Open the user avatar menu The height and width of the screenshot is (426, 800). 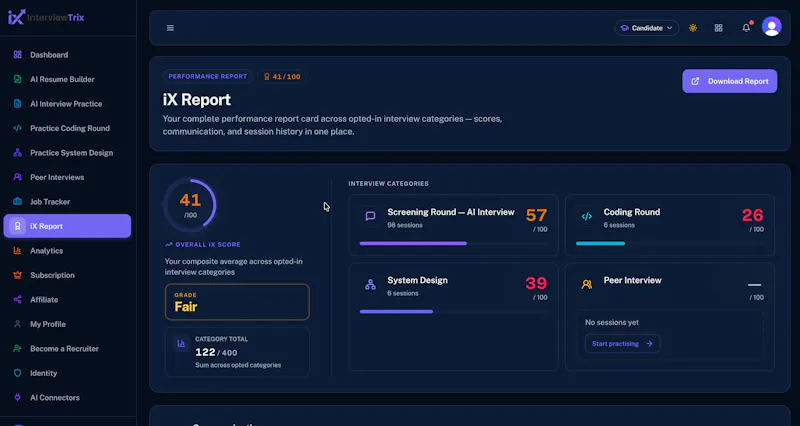tap(771, 27)
